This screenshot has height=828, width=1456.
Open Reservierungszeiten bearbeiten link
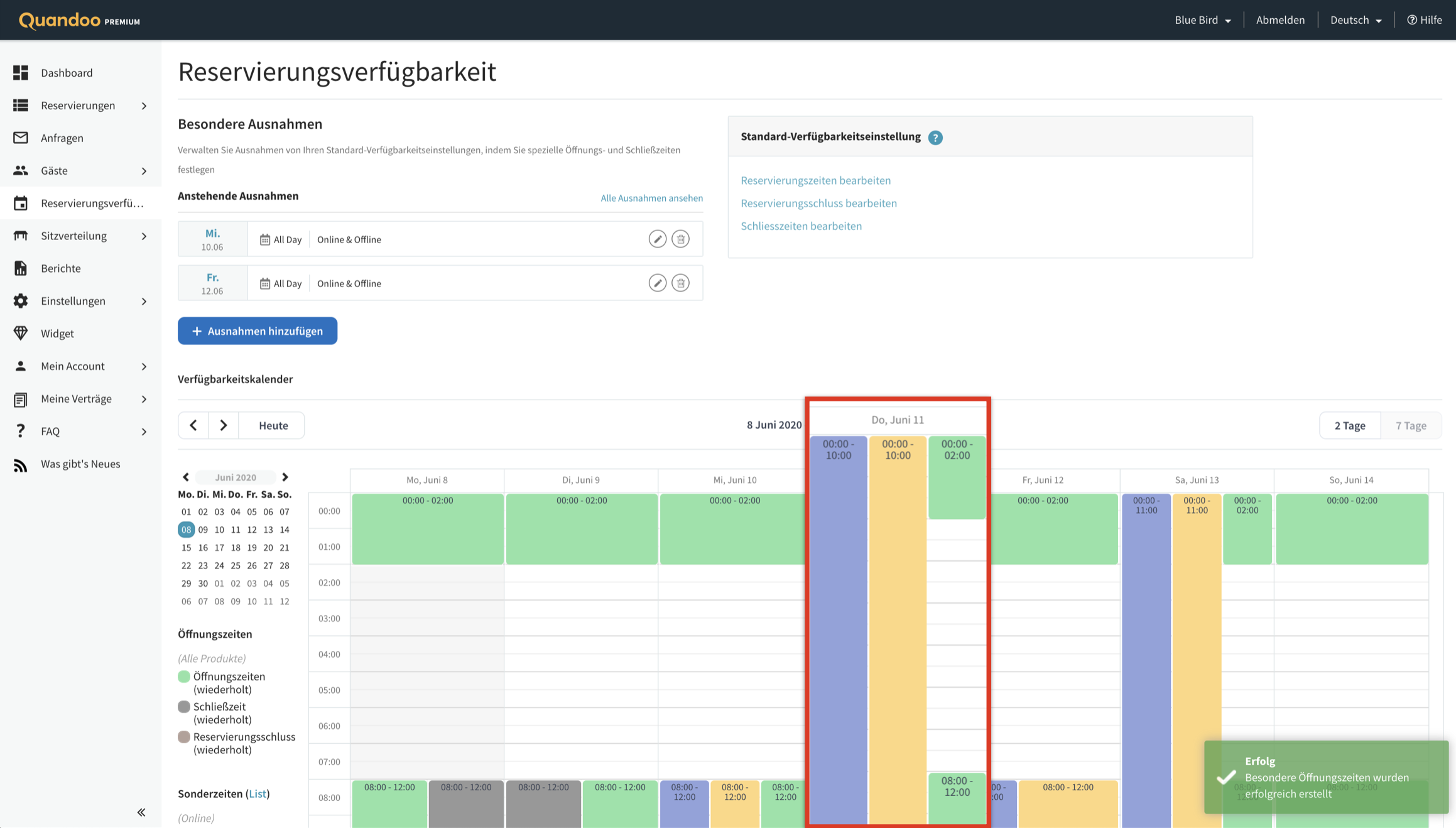815,180
